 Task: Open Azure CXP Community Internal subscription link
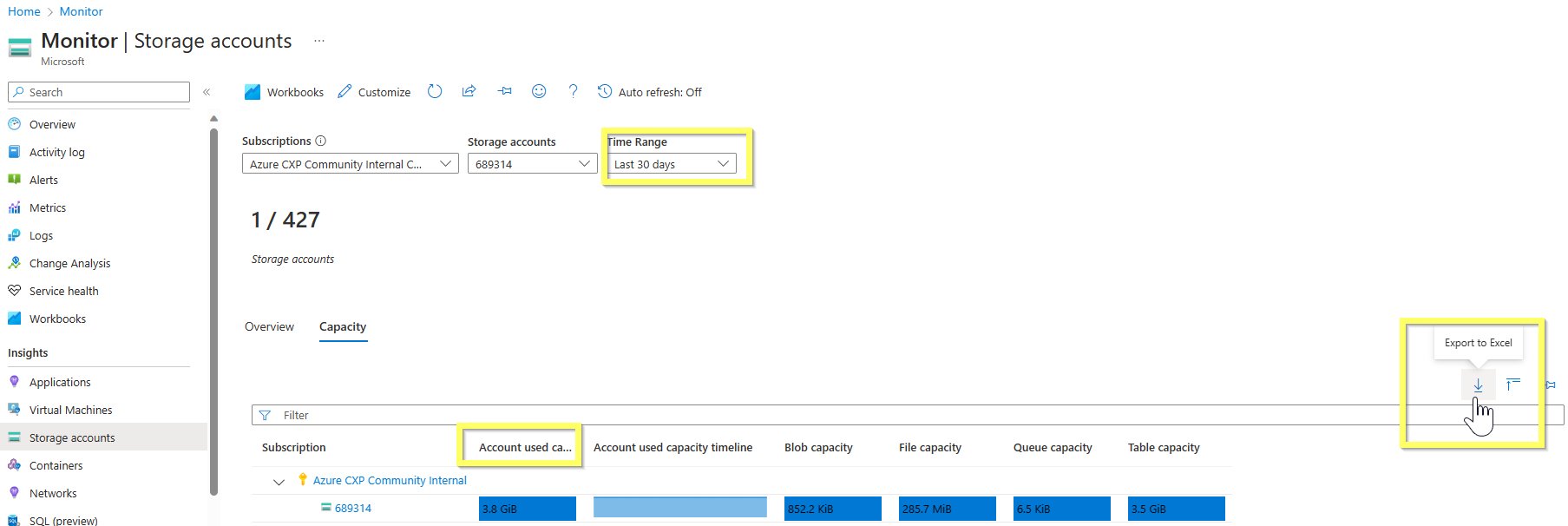(390, 480)
